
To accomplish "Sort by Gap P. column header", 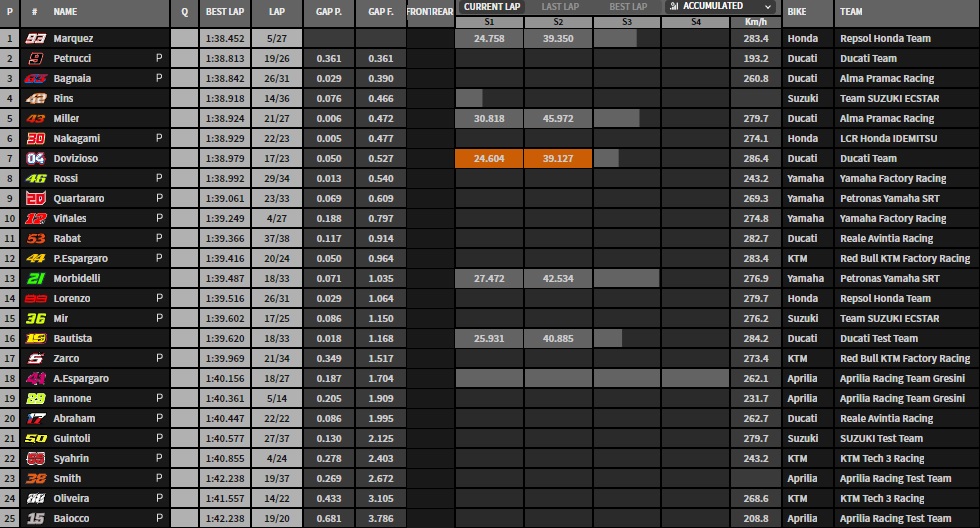I will pyautogui.click(x=329, y=12).
